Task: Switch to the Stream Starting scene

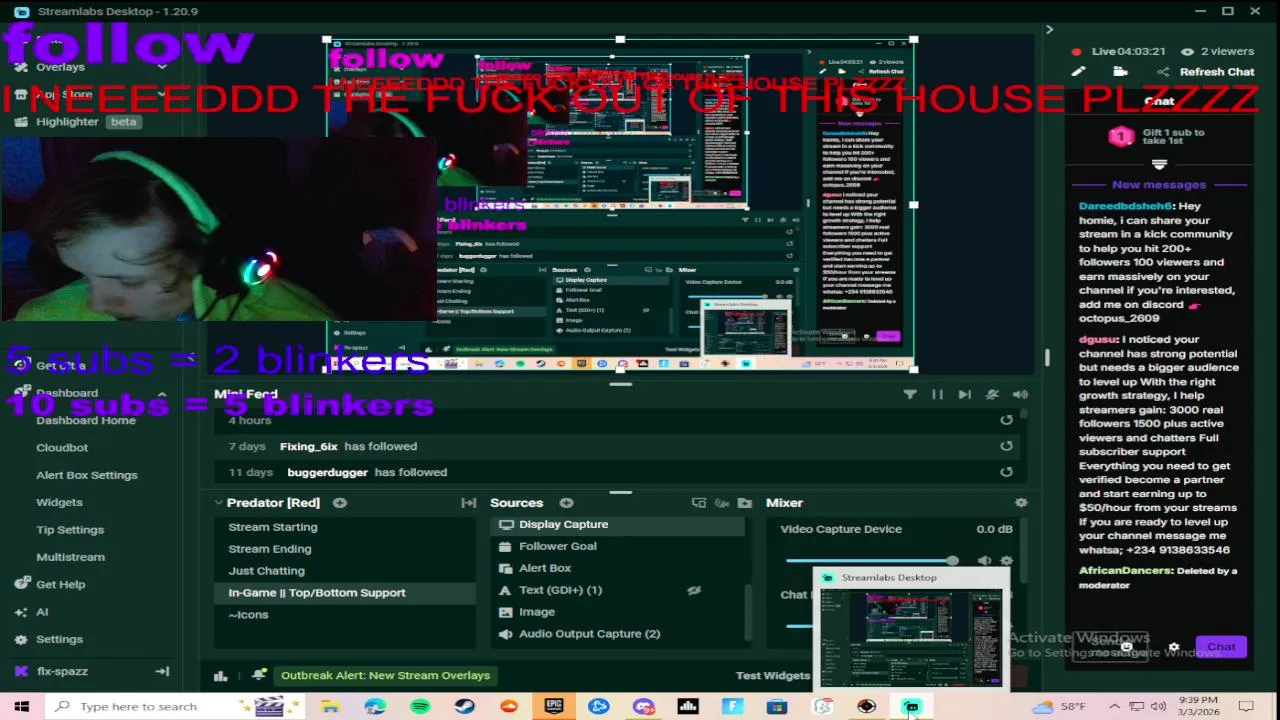Action: point(345,527)
